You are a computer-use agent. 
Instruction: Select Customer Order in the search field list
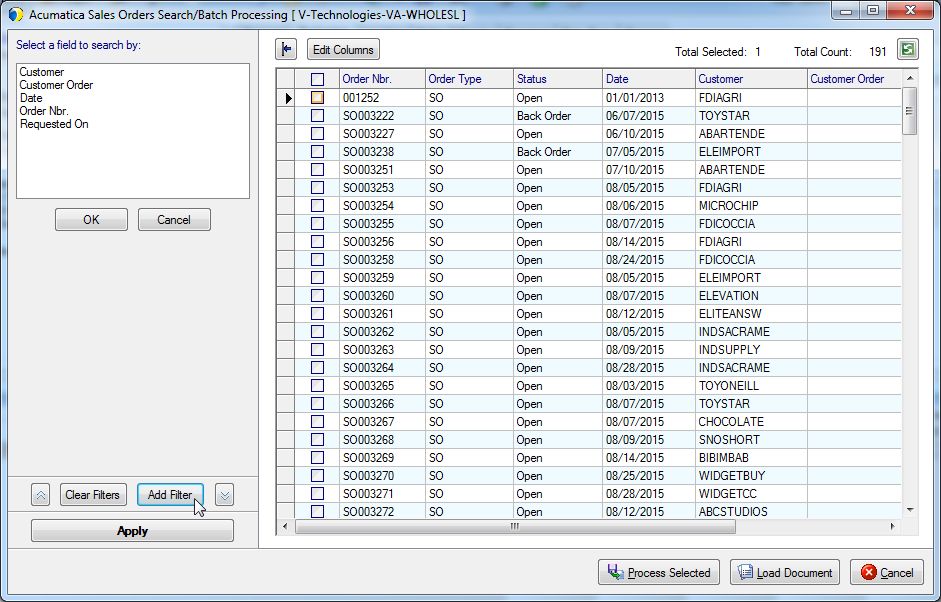(x=56, y=85)
